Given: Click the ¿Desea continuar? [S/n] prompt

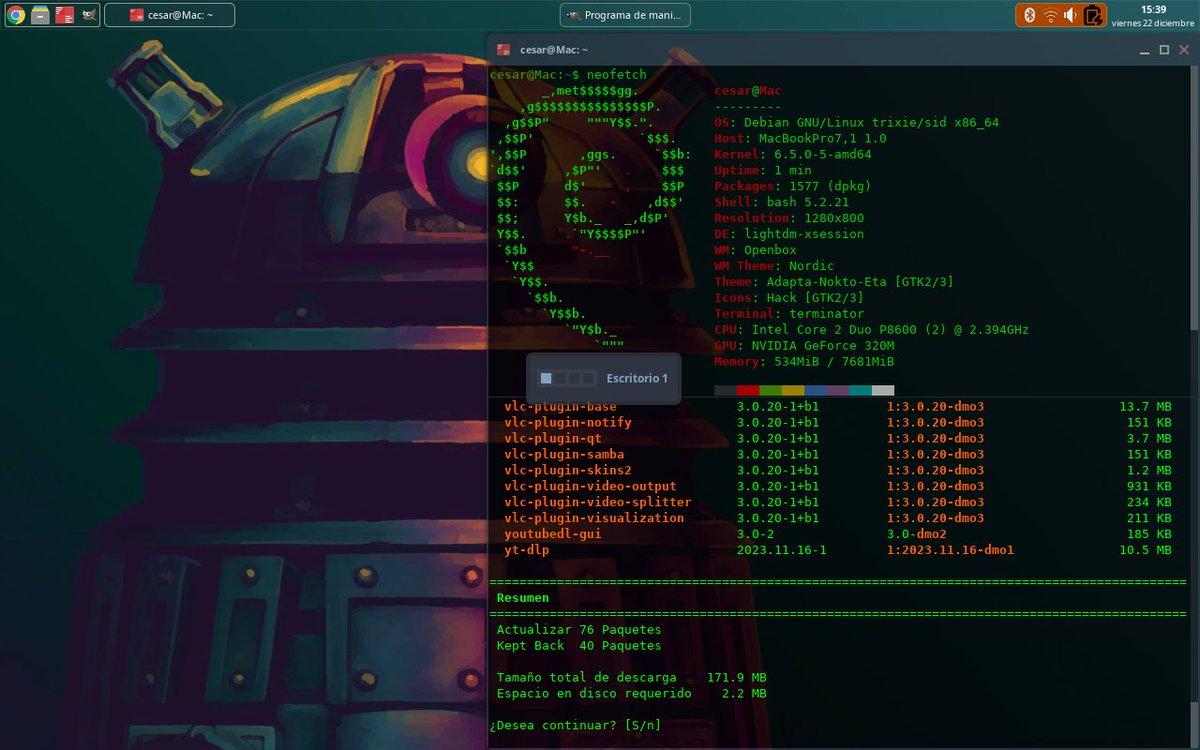Looking at the screenshot, I should 575,726.
